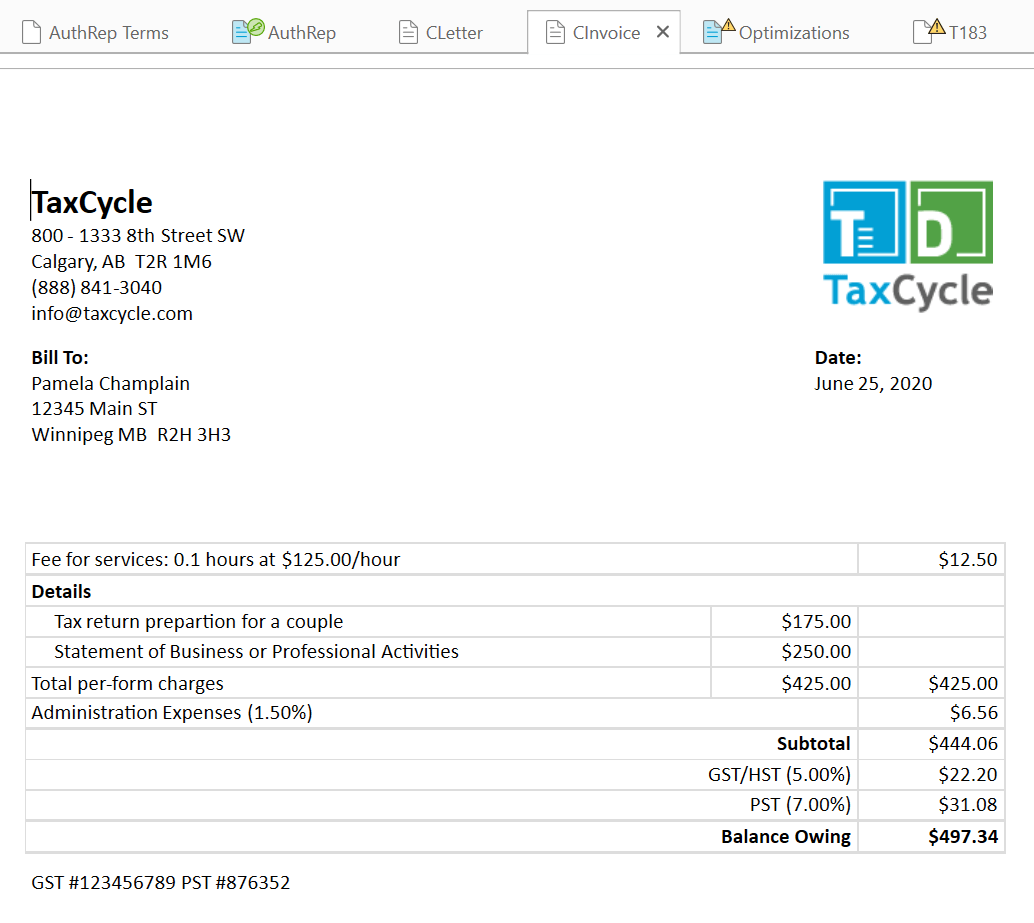Screen dimensions: 1034x923
Task: Switch to the AuthRep Terms tab
Action: tap(96, 32)
